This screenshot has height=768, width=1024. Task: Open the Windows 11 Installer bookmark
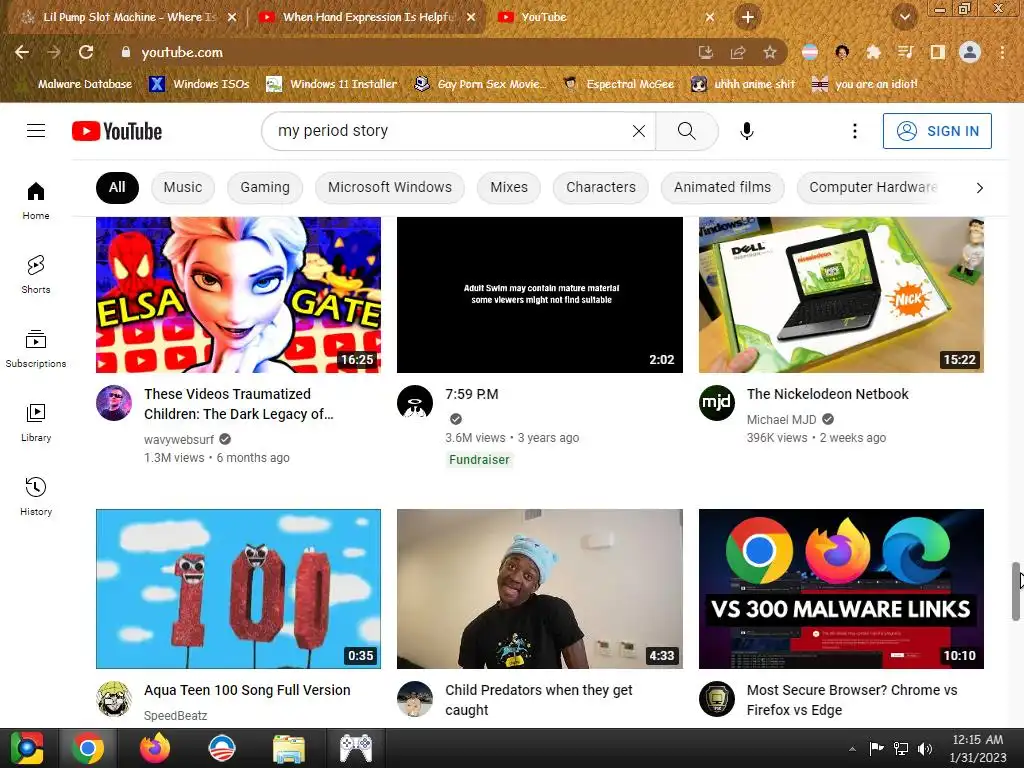point(332,84)
